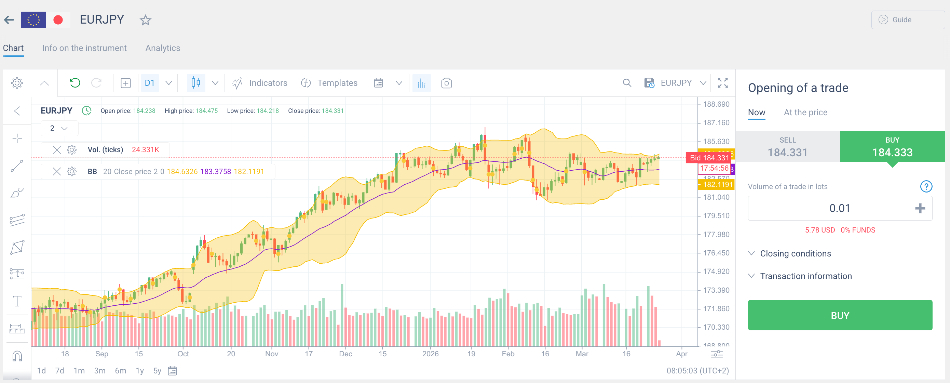This screenshot has height=383, width=950.
Task: Switch to the Analytics tab
Action: (x=162, y=48)
